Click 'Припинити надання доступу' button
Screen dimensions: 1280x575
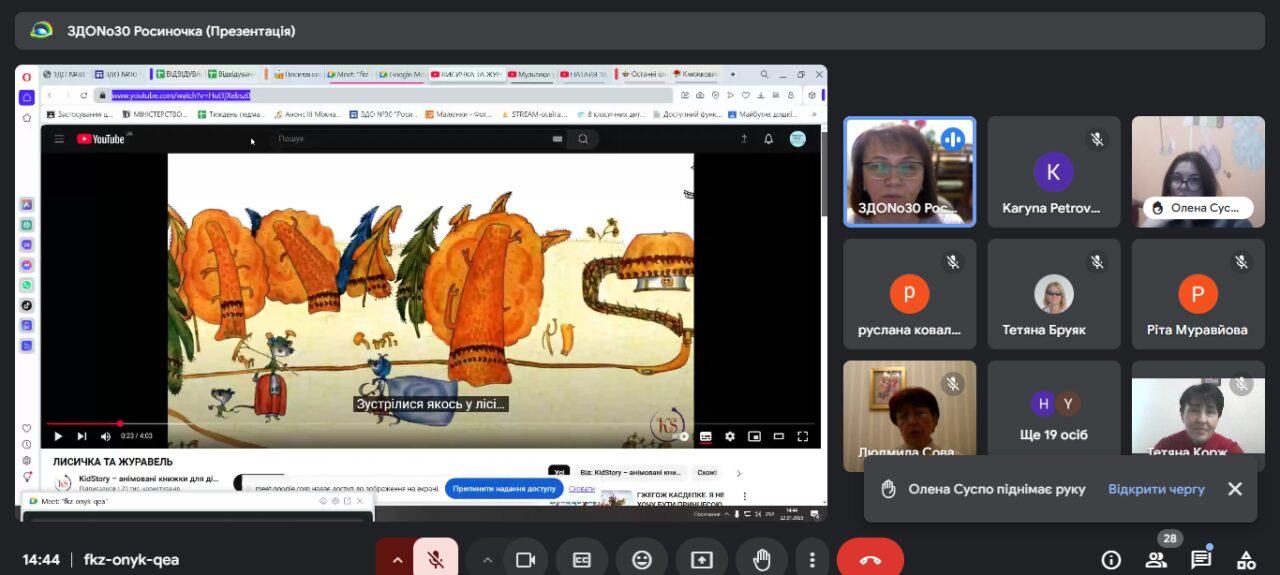503,489
